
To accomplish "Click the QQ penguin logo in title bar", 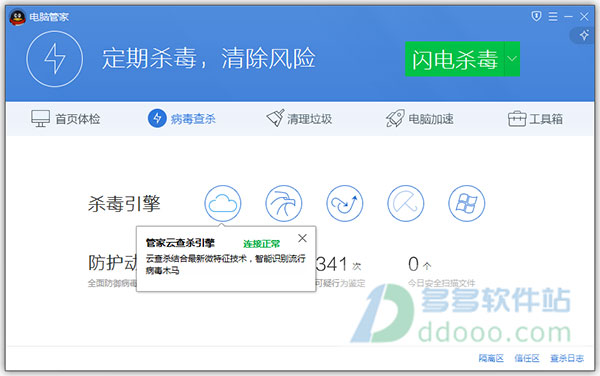I will point(17,17).
